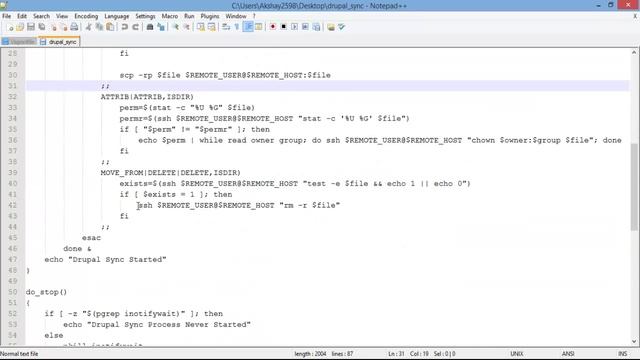This screenshot has width=640, height=360.
Task: Open the Replace toolbar icon
Action: click(161, 27)
